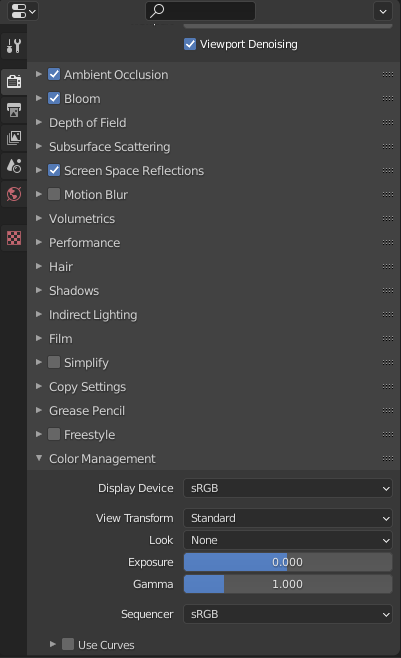The width and height of the screenshot is (401, 658).
Task: Open the Scene properties icon
Action: pos(14,166)
